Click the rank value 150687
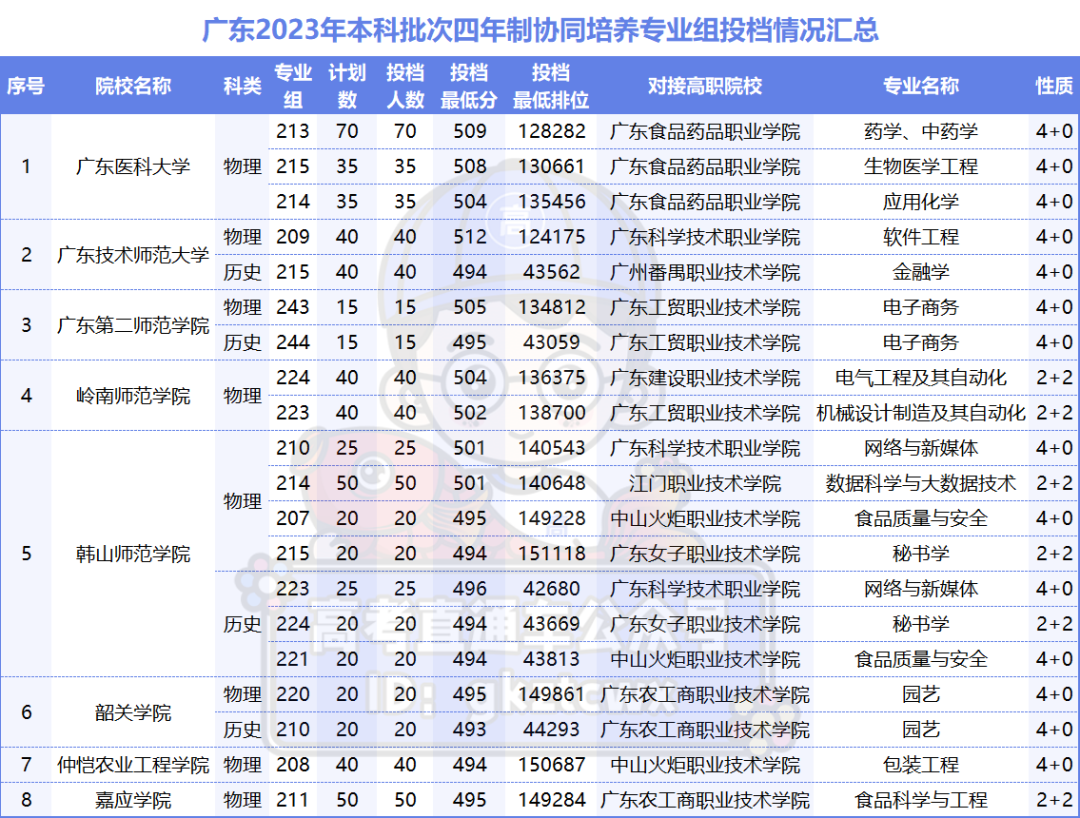The width and height of the screenshot is (1080, 818). coord(552,765)
